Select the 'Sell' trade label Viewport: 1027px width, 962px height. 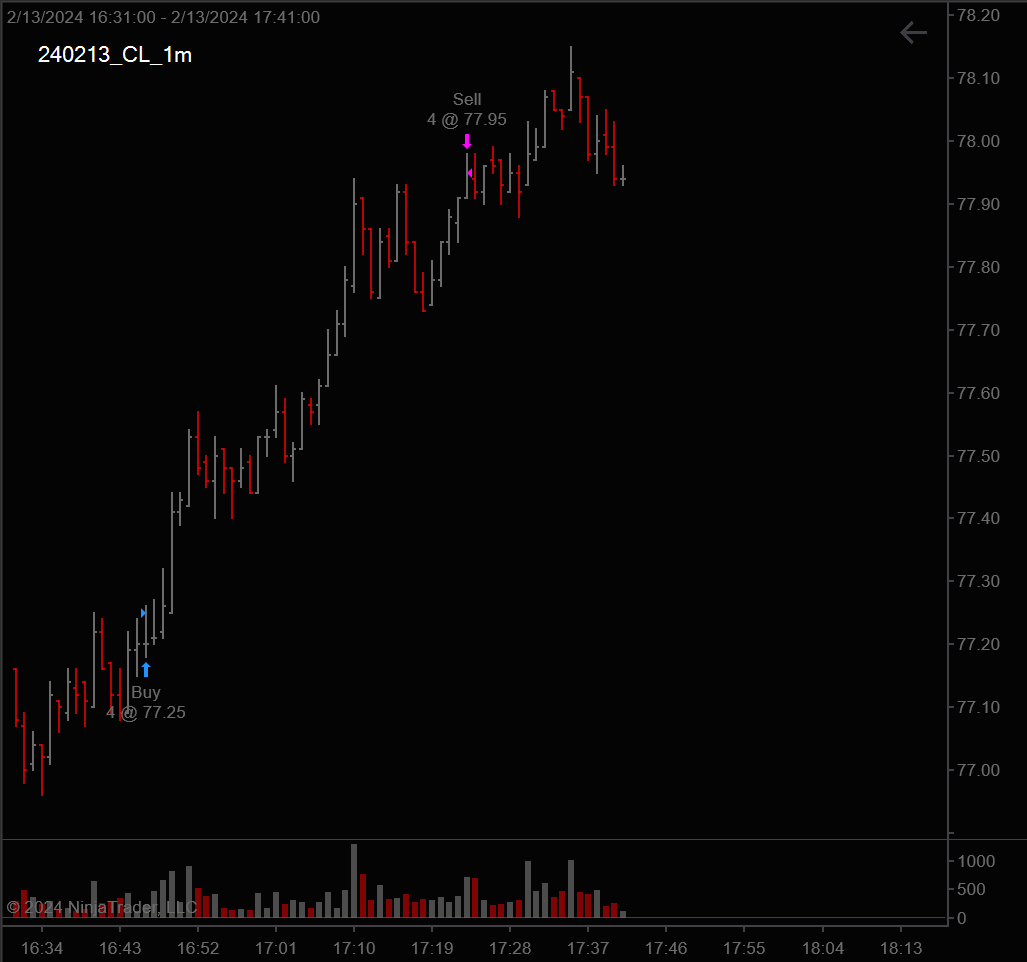pyautogui.click(x=467, y=99)
